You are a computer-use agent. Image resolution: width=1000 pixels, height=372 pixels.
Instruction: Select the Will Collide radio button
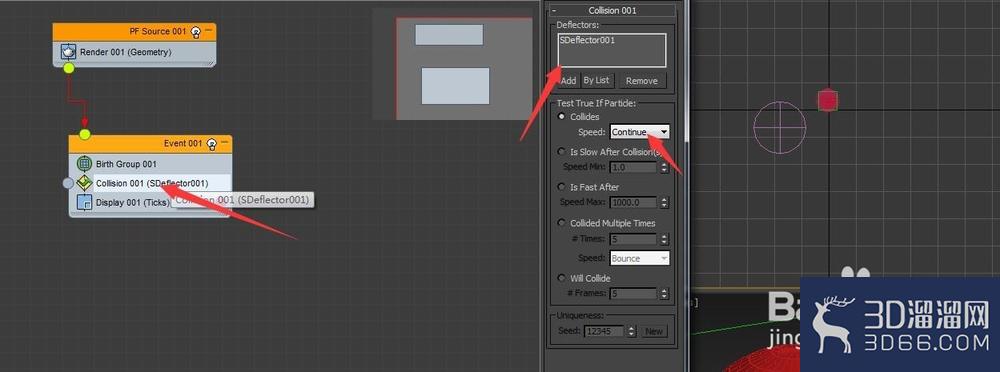tap(561, 278)
